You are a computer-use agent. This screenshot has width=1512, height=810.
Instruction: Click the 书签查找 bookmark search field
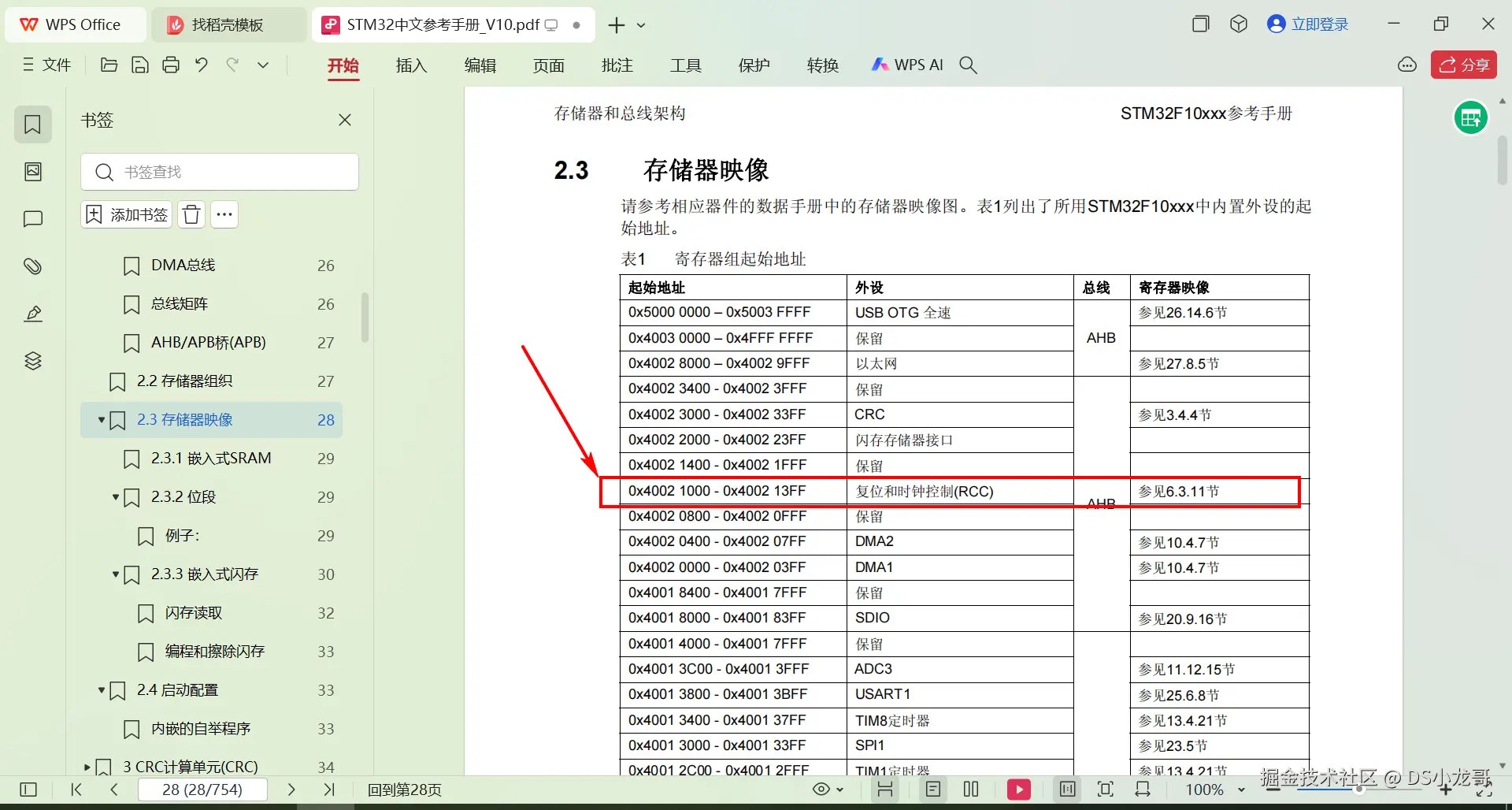220,172
